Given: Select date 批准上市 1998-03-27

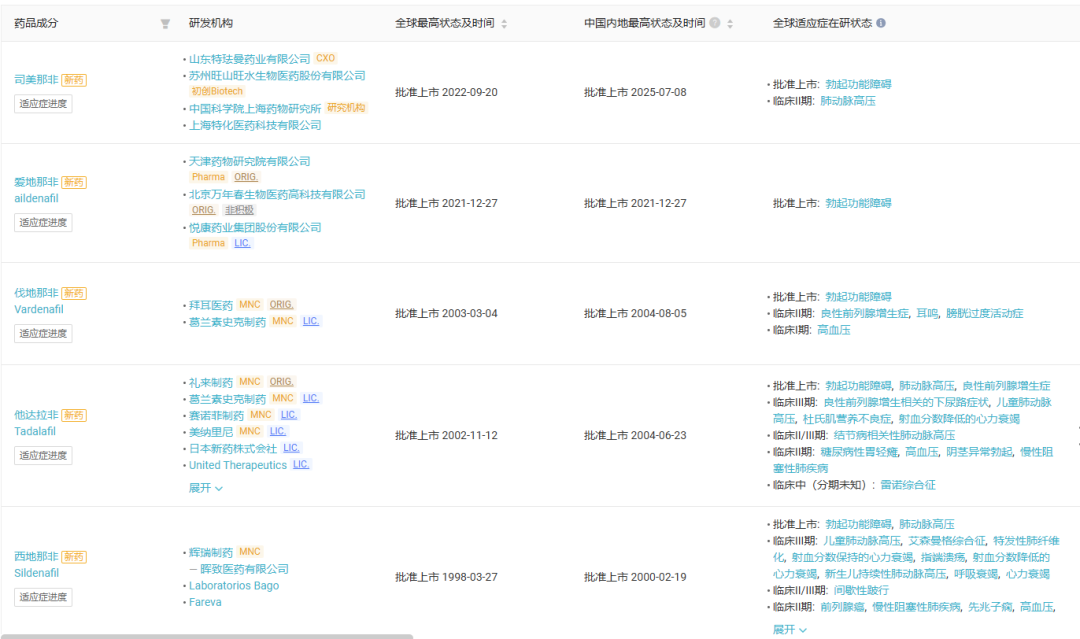Looking at the screenshot, I should (x=446, y=577).
